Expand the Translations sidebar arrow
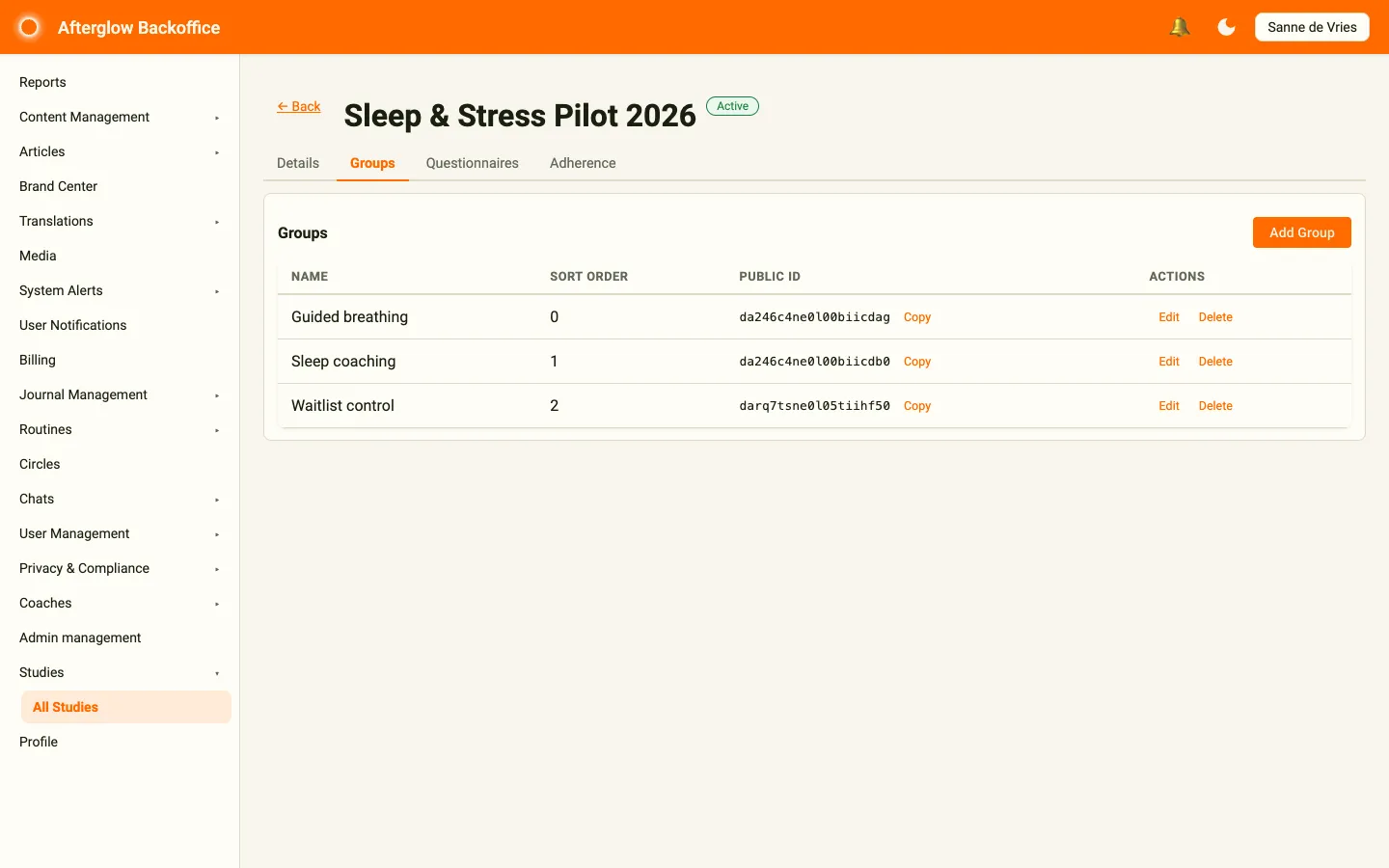The height and width of the screenshot is (868, 1389). pos(217,222)
